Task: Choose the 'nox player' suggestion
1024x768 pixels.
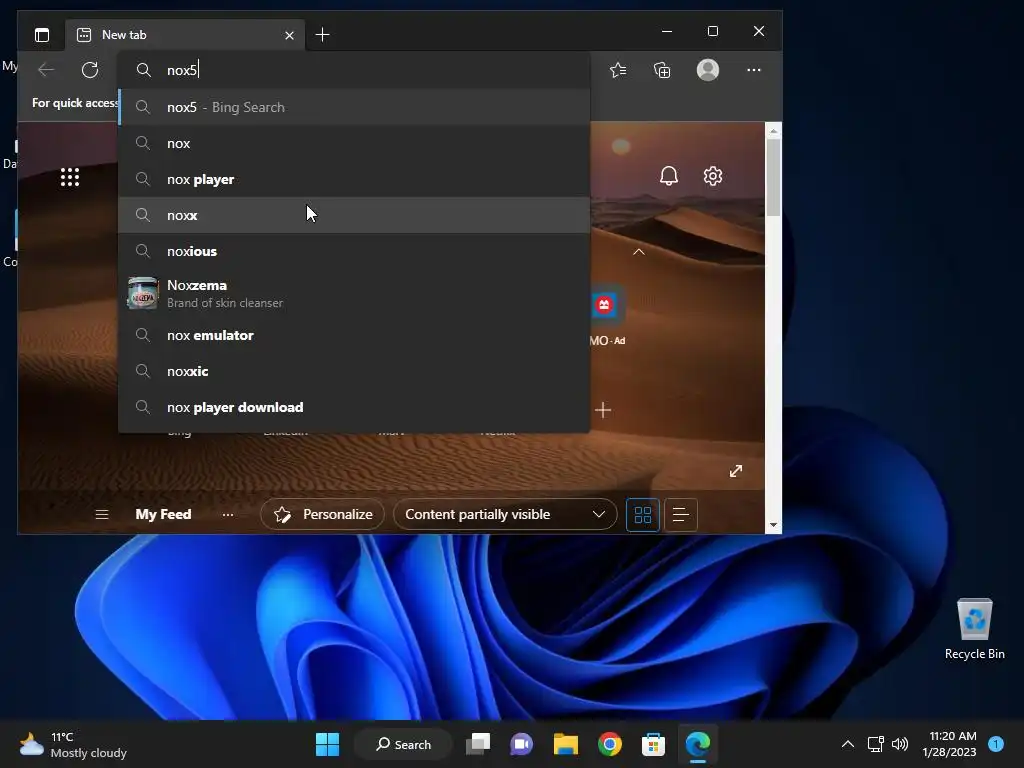Action: (354, 179)
